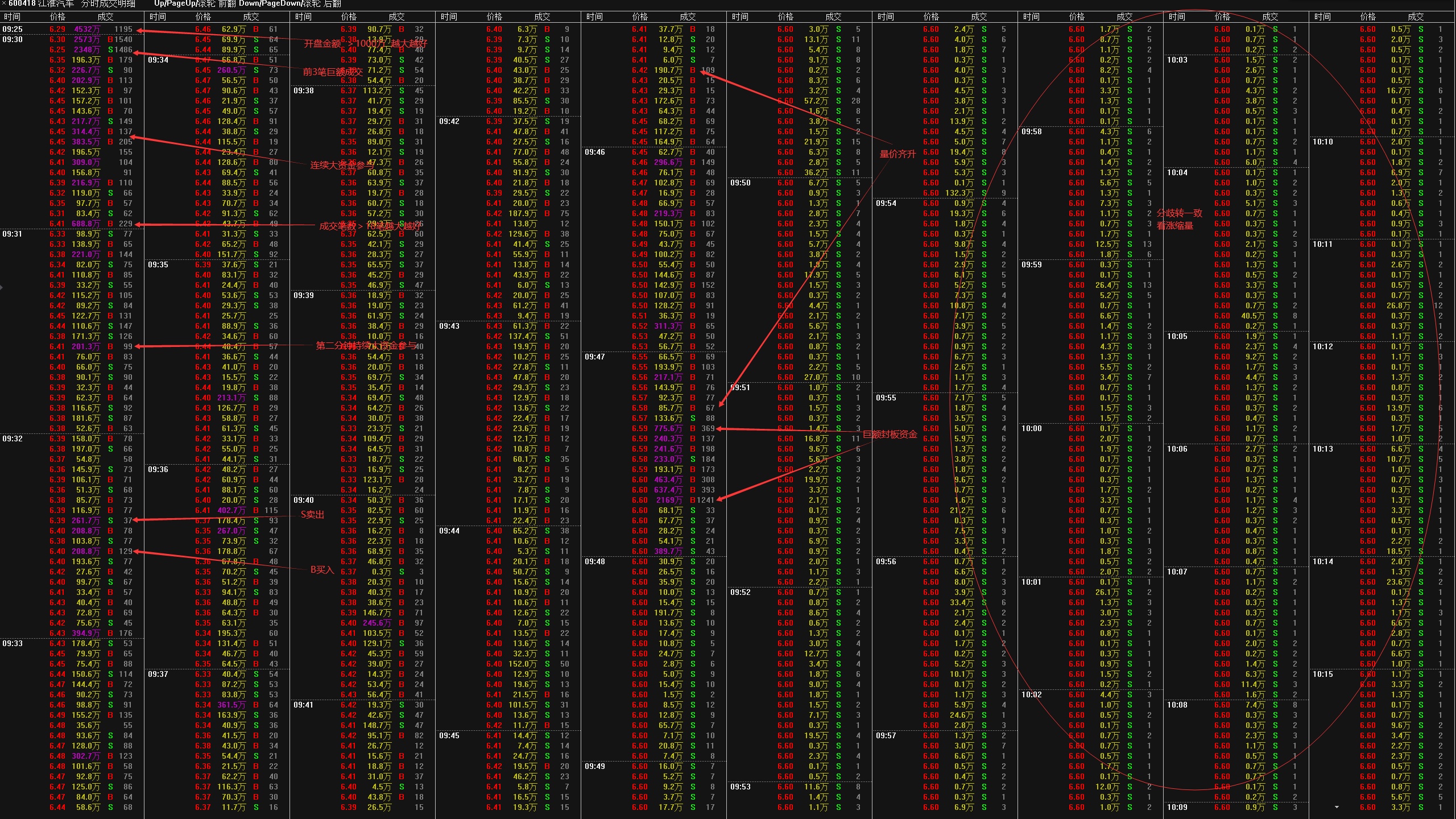Image resolution: width=1456 pixels, height=819 pixels.
Task: Click the Down/PageDown 后翻 hint text
Action: pos(290,3)
